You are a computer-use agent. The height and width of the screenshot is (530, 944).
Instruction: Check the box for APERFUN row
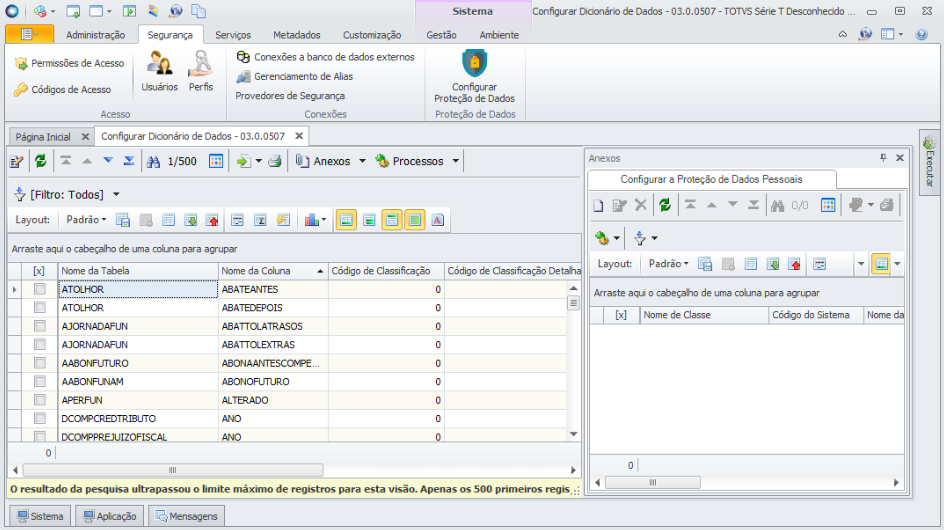point(40,401)
